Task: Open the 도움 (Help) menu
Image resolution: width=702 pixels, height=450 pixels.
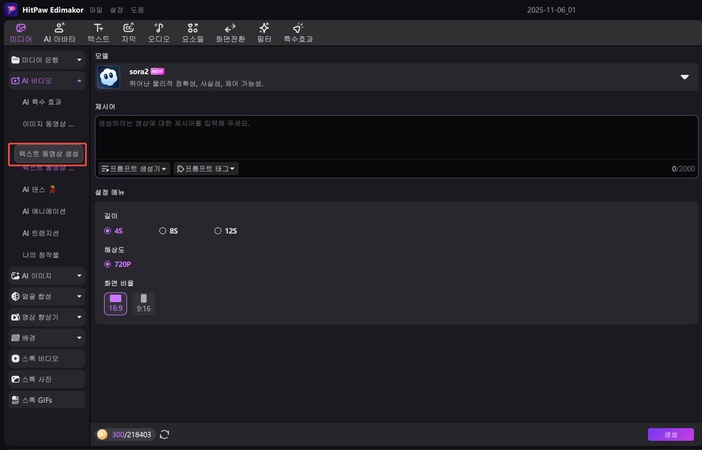Action: 137,10
